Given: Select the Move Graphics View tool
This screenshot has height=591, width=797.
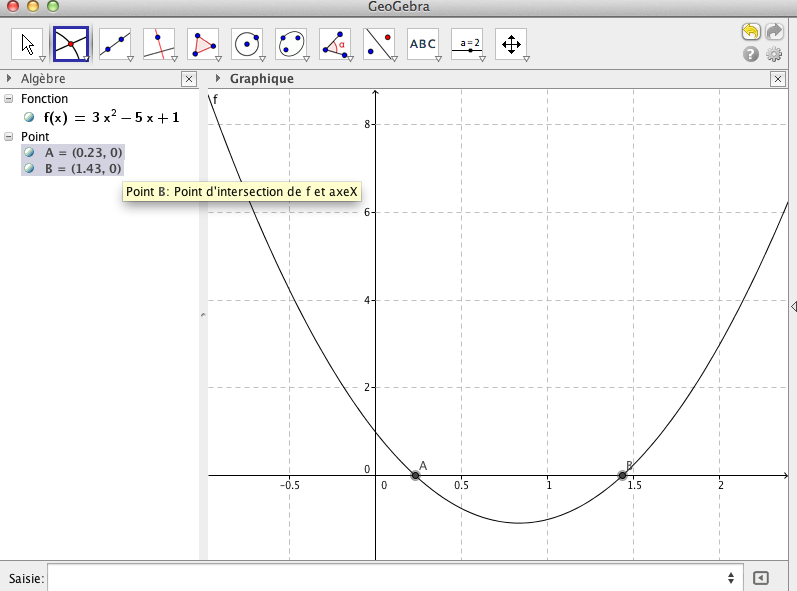Looking at the screenshot, I should [511, 43].
